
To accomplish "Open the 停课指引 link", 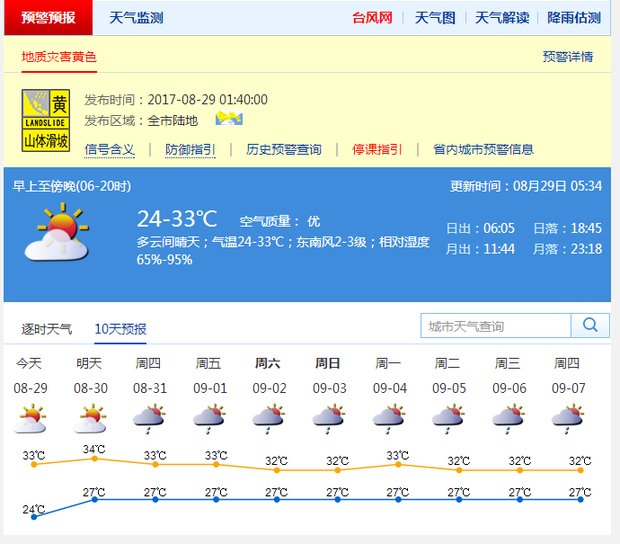I will (376, 149).
